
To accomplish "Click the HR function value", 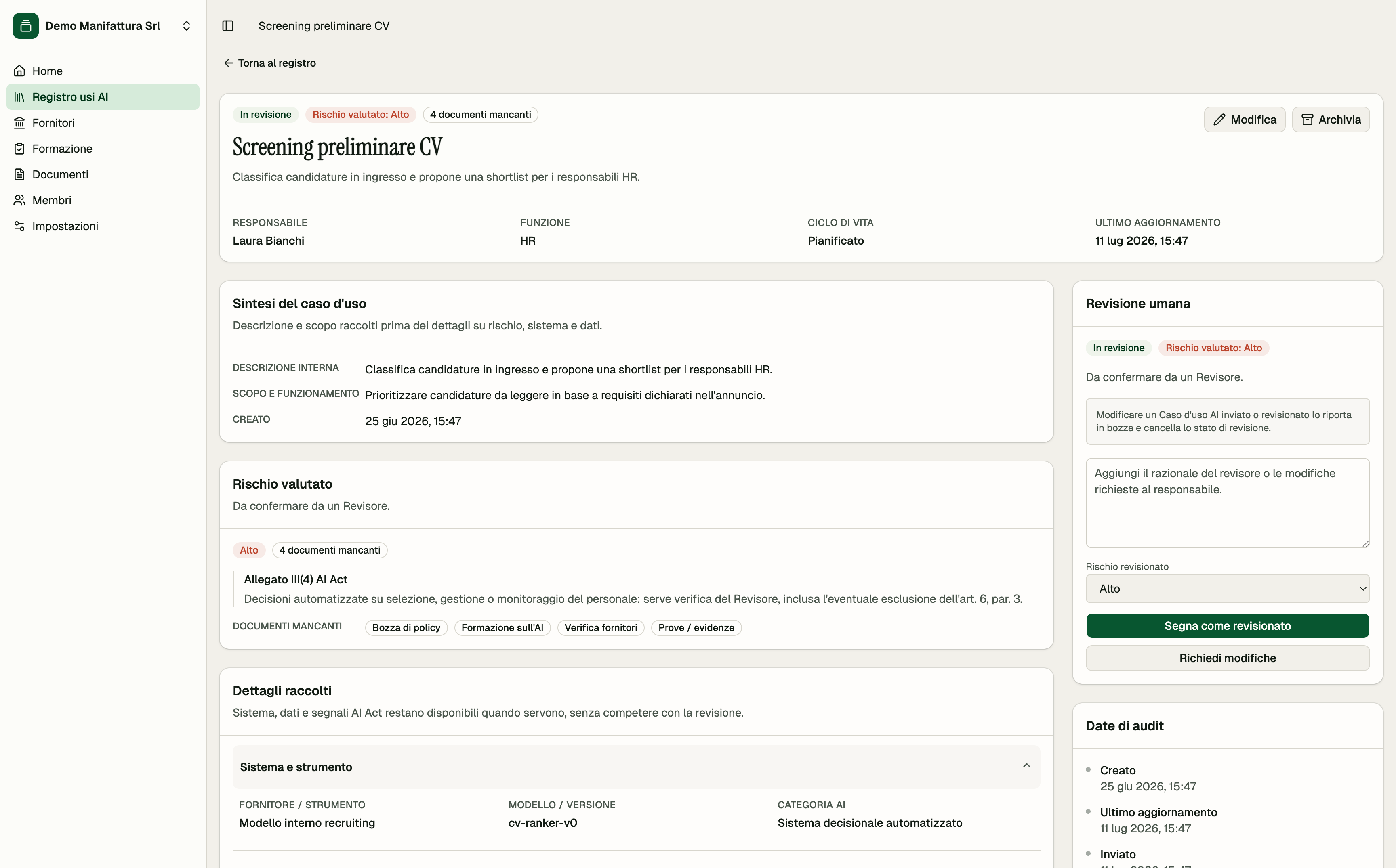I will [x=528, y=241].
